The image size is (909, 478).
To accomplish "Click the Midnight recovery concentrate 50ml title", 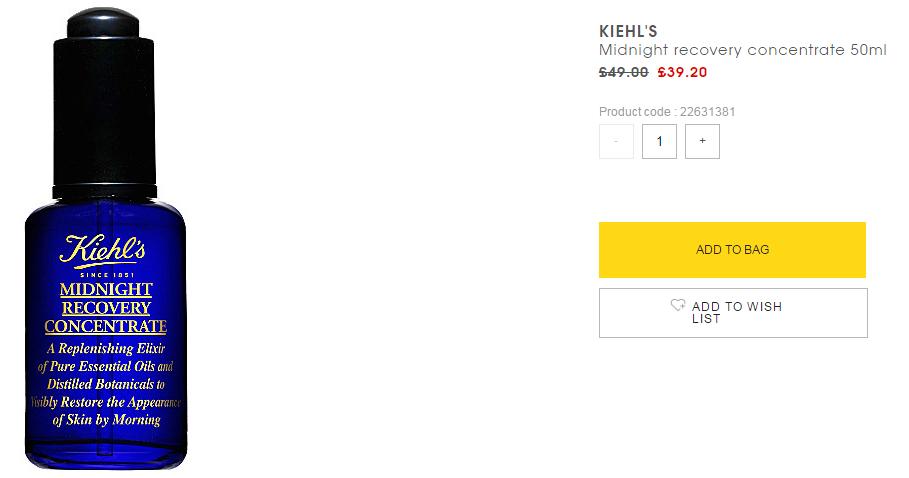I will [x=742, y=50].
